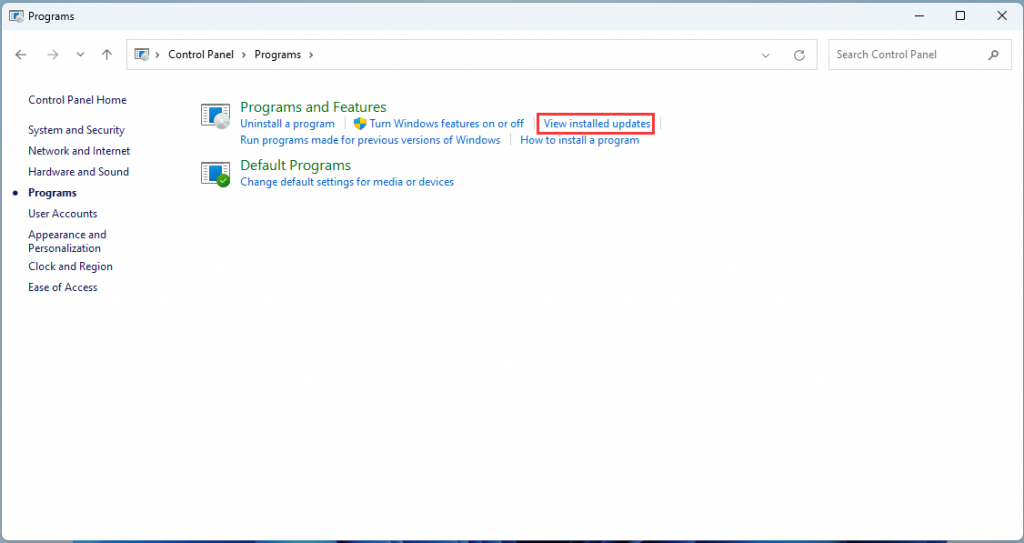Open Clock and Region category
The width and height of the screenshot is (1024, 543).
coord(71,267)
